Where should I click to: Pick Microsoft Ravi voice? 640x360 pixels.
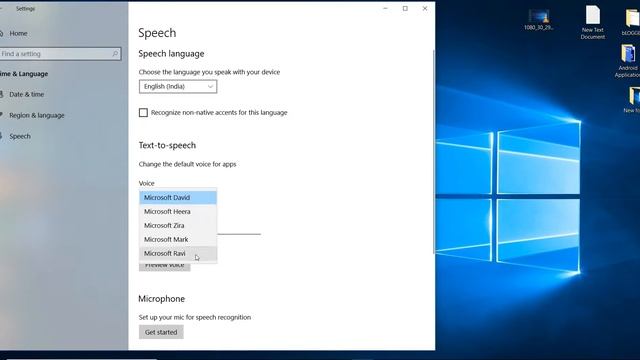point(178,253)
